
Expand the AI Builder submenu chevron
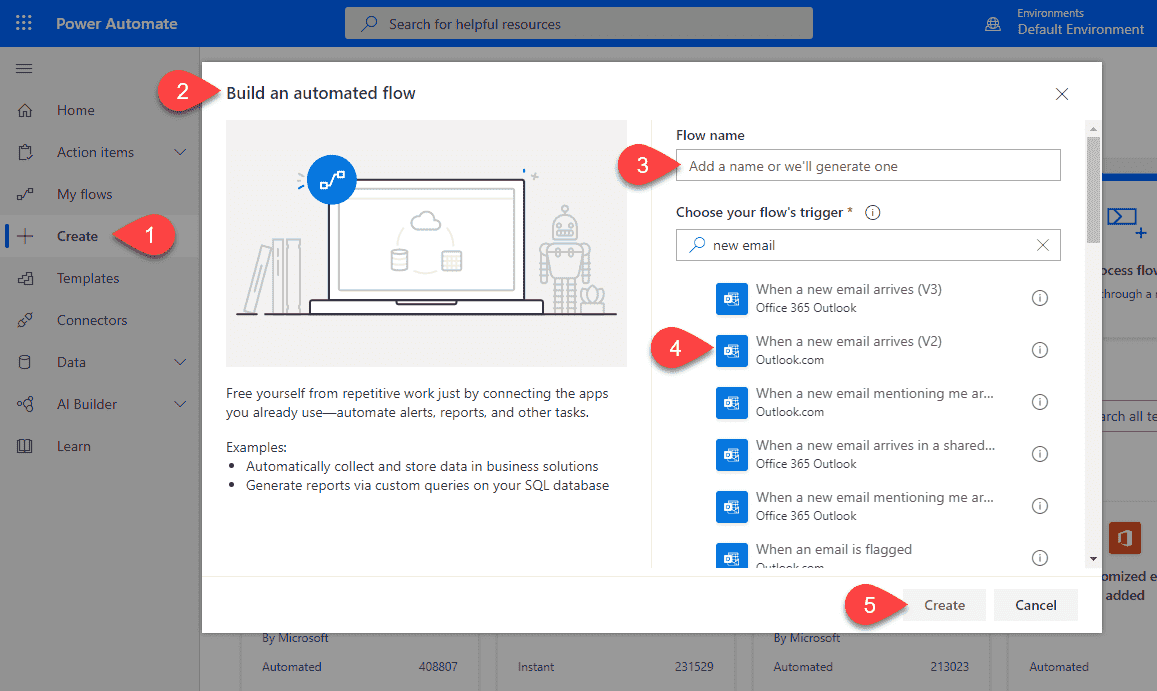(180, 405)
